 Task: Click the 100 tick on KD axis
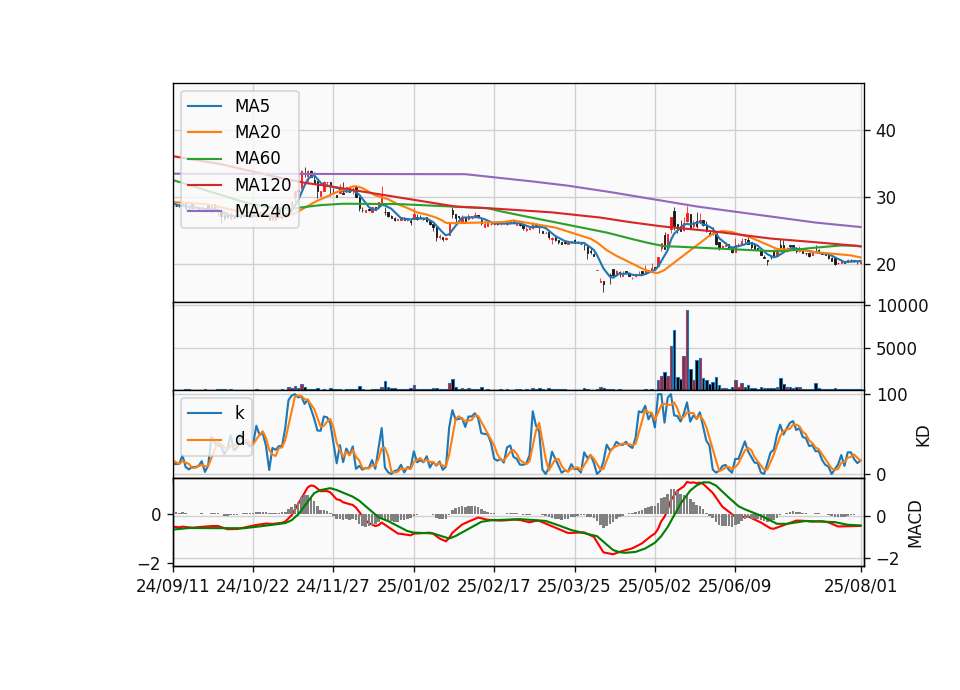[892, 395]
